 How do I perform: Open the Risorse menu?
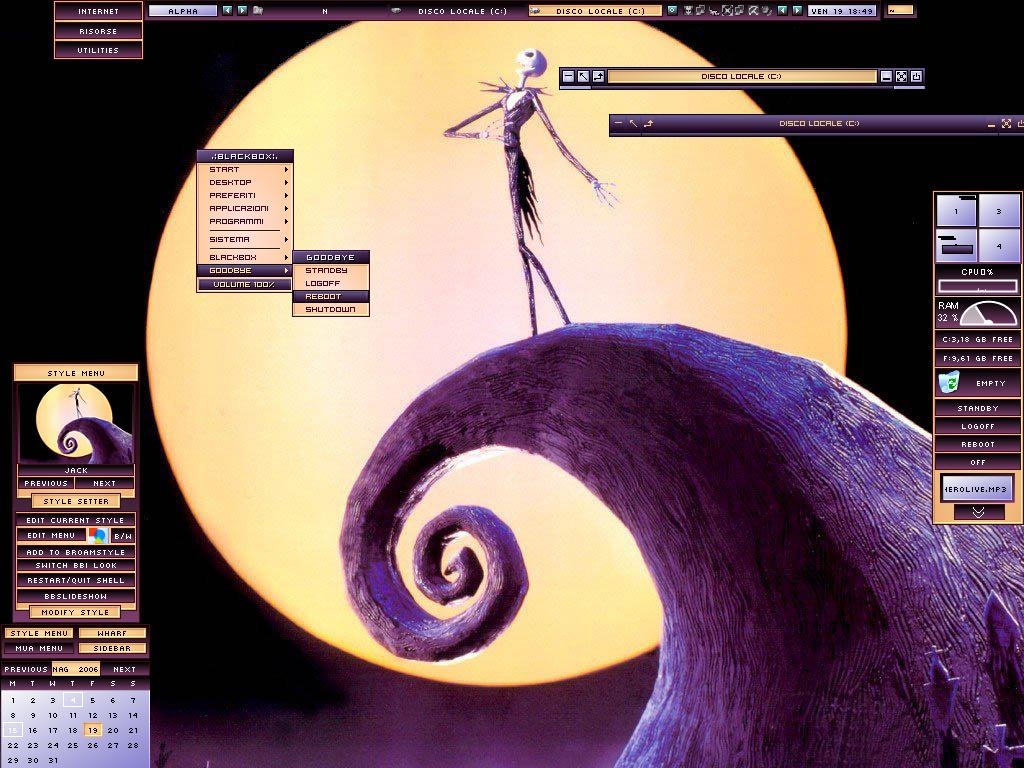click(99, 31)
